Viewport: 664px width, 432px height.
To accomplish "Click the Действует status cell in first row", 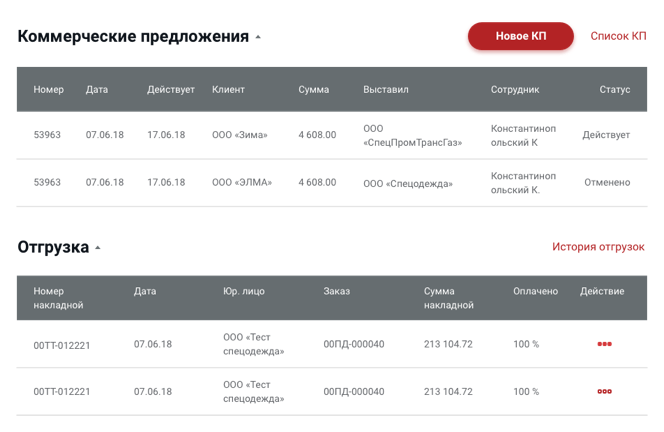I will click(x=606, y=135).
